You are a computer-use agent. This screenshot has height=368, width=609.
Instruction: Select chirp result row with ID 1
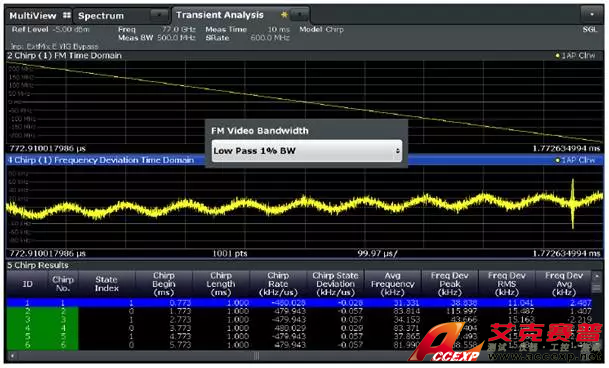(x=298, y=303)
